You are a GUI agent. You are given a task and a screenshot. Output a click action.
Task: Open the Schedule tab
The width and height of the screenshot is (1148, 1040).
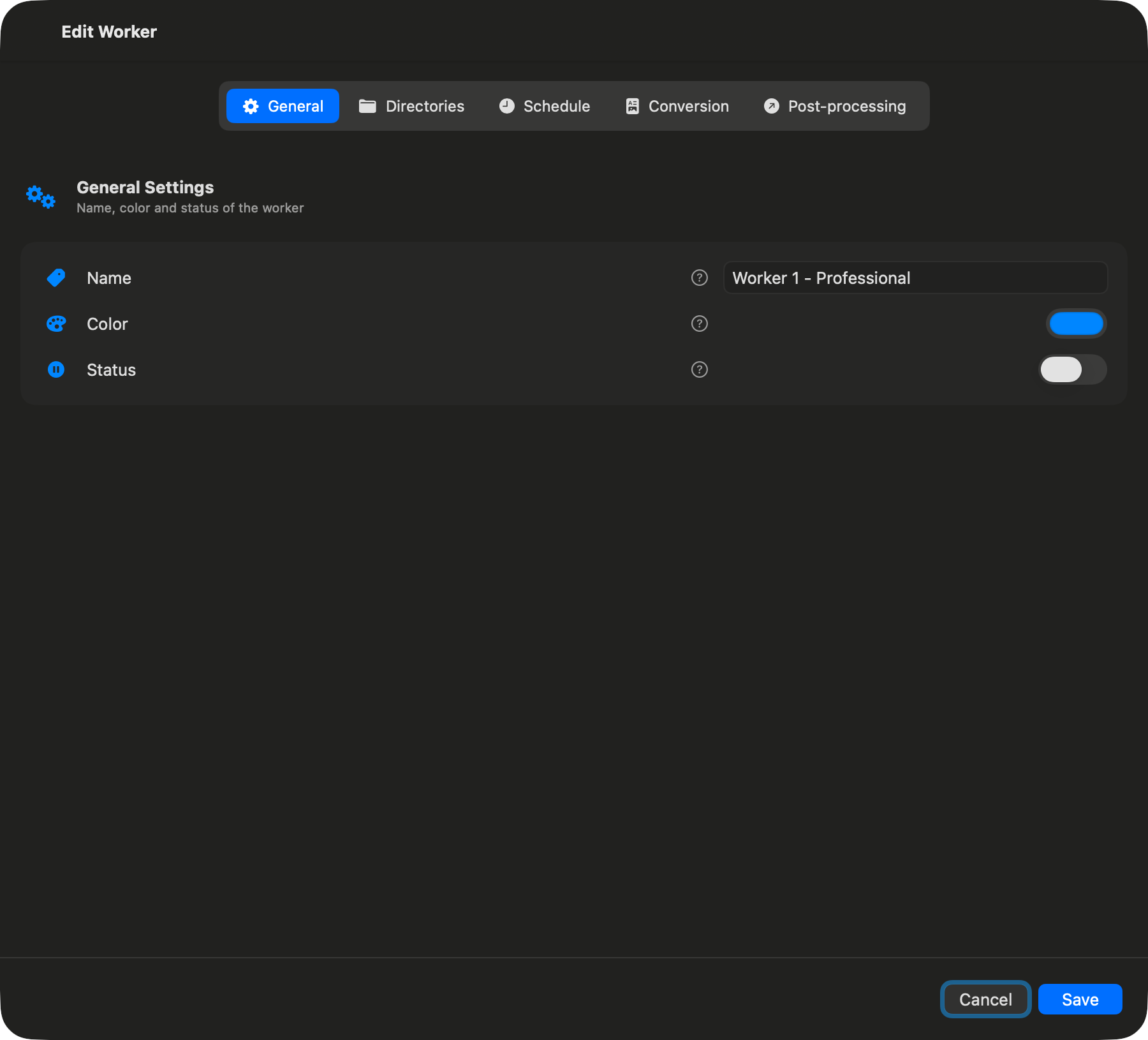pos(544,106)
